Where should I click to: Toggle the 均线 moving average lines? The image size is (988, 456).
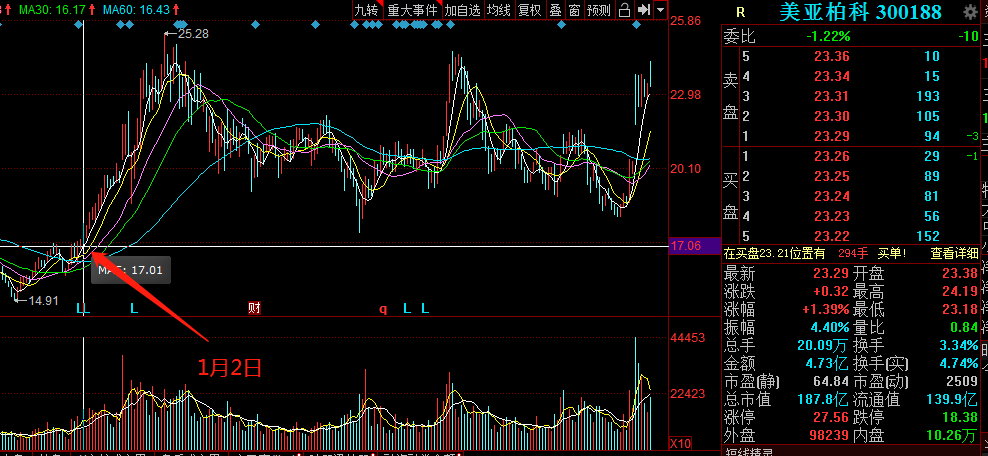[x=498, y=9]
